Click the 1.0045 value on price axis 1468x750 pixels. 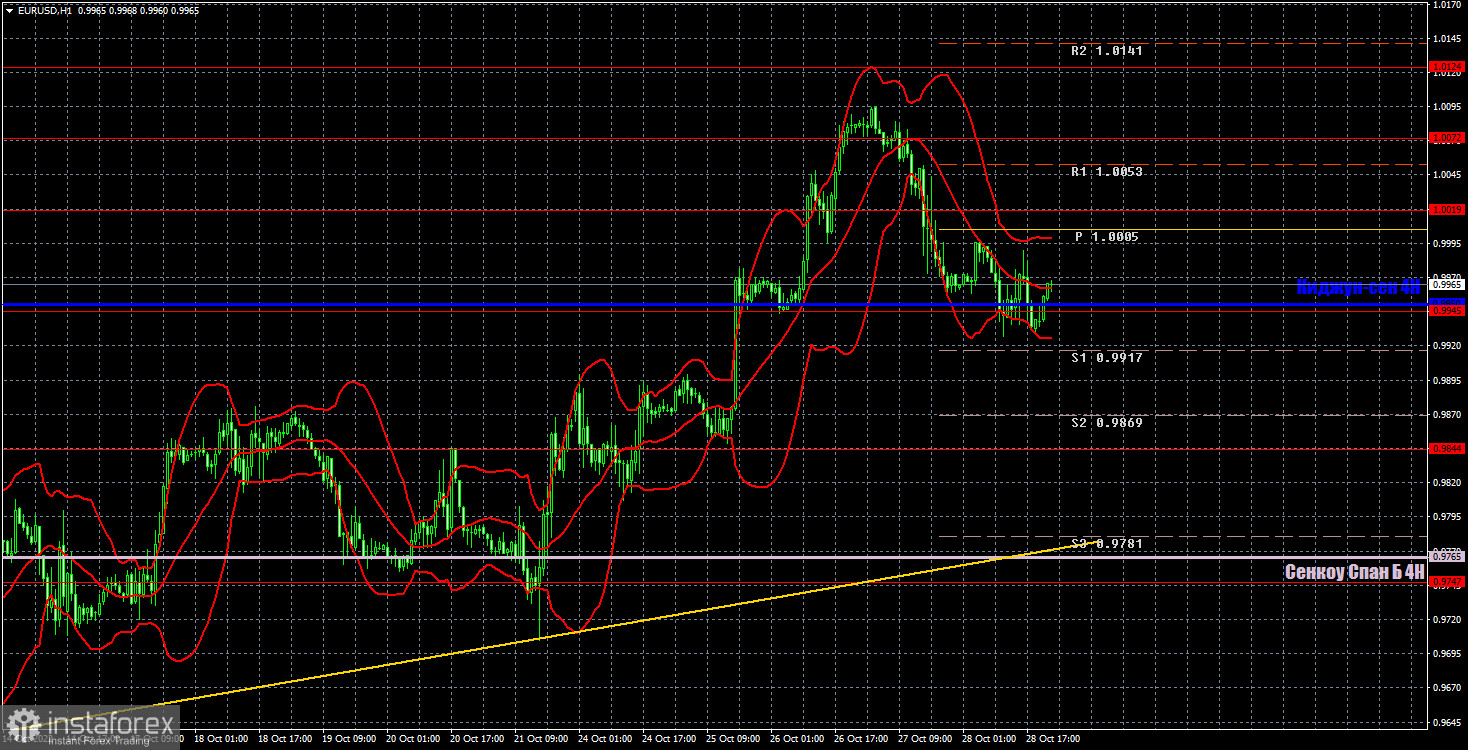pos(1448,175)
